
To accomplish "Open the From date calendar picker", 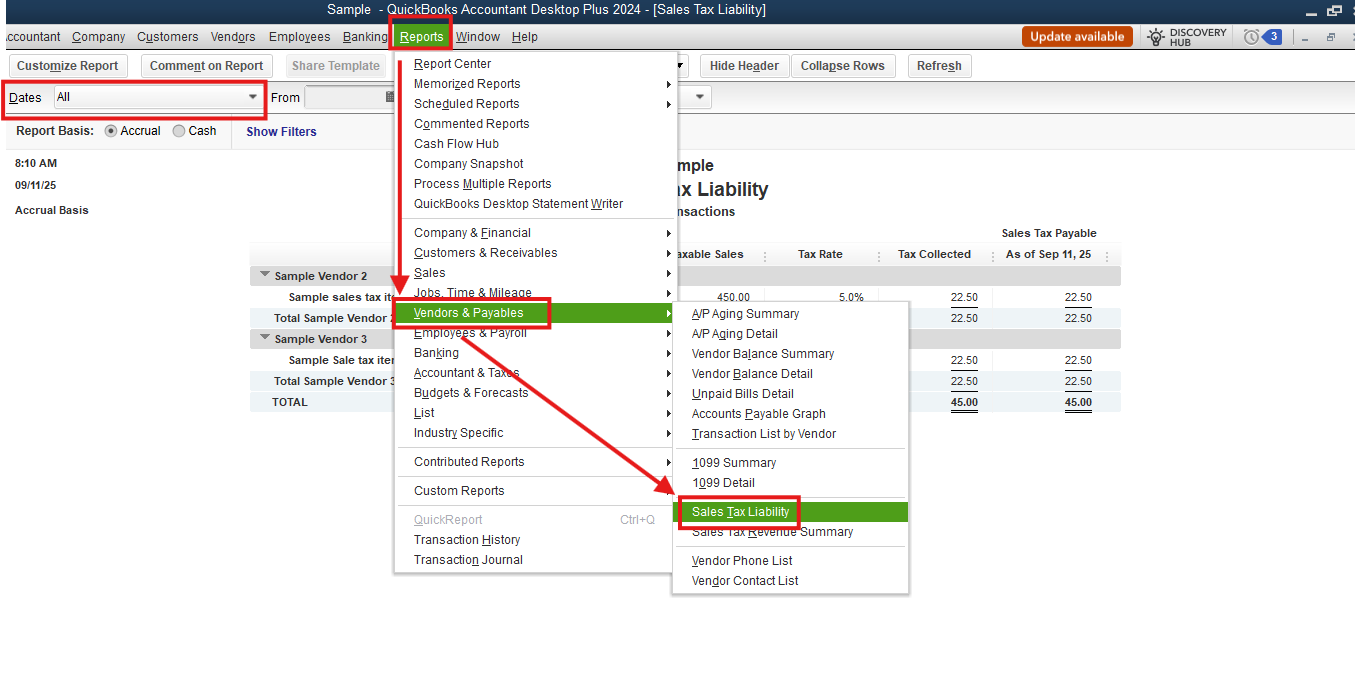I will (x=390, y=97).
